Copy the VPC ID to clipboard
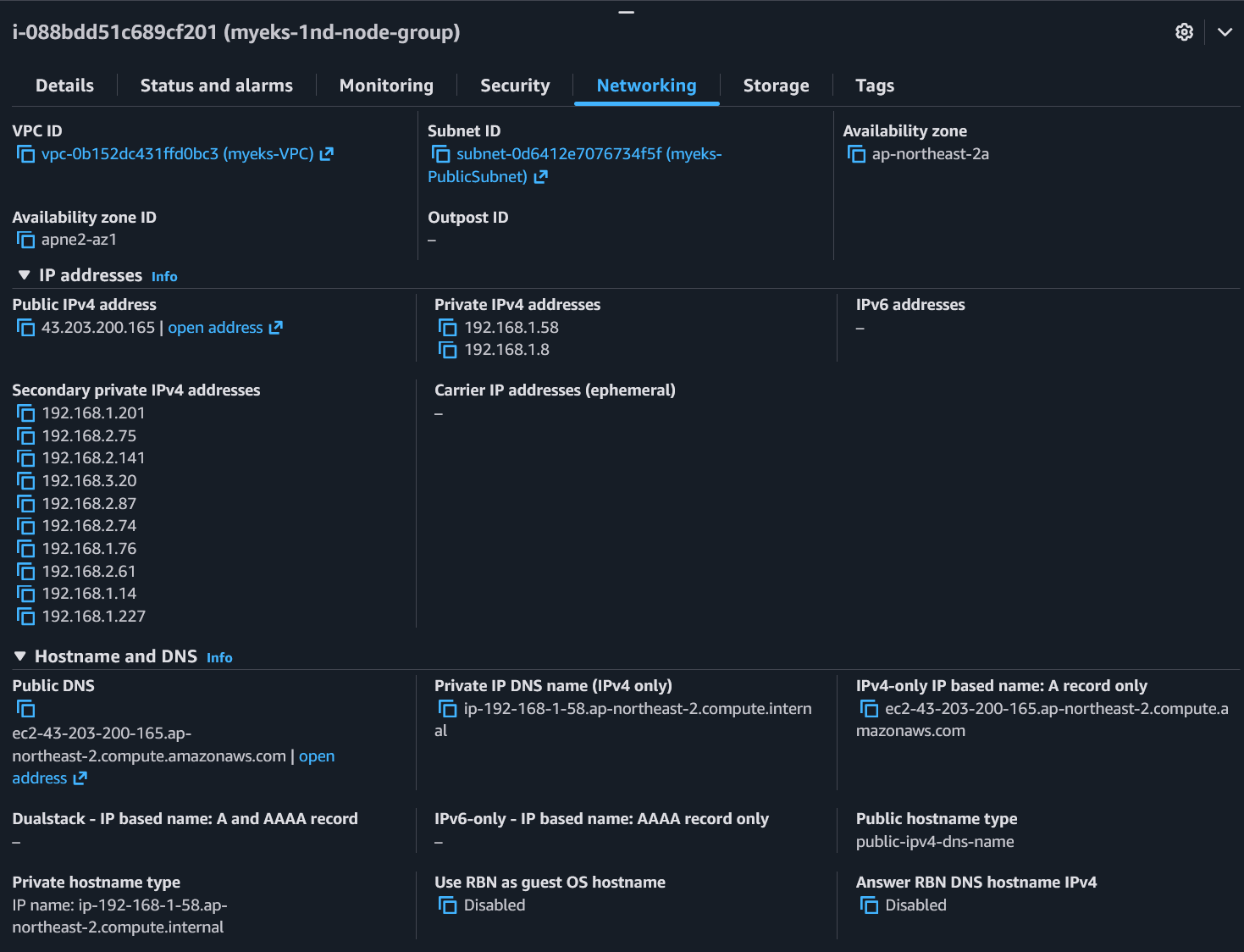Image resolution: width=1244 pixels, height=952 pixels. coord(25,153)
